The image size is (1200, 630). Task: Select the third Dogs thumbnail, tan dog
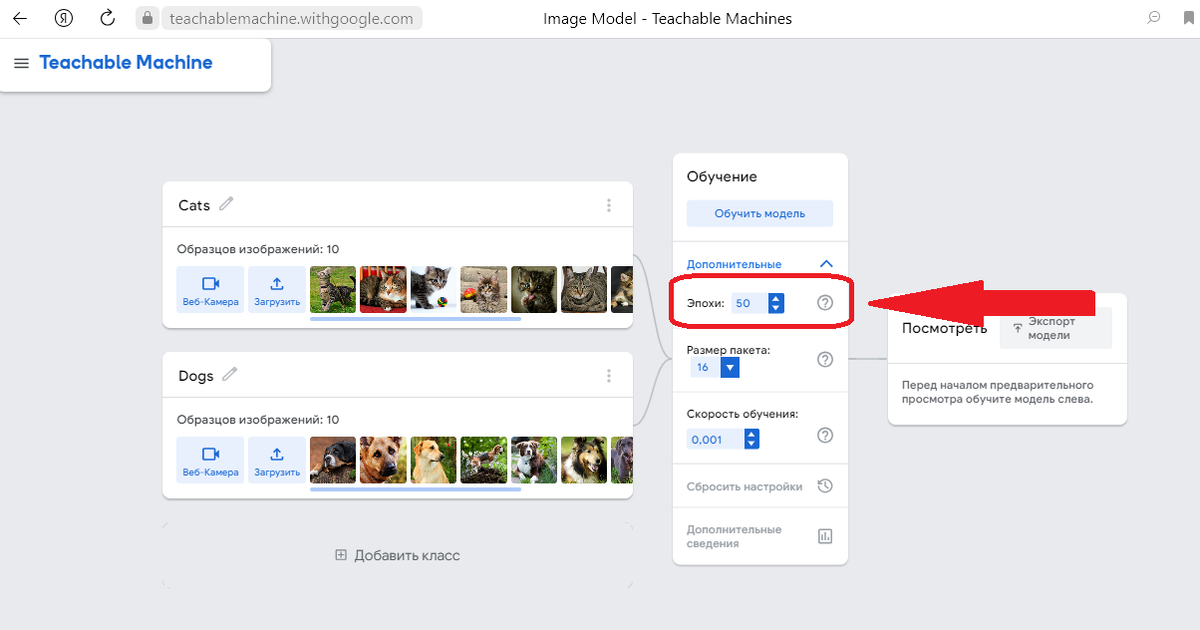tap(433, 461)
